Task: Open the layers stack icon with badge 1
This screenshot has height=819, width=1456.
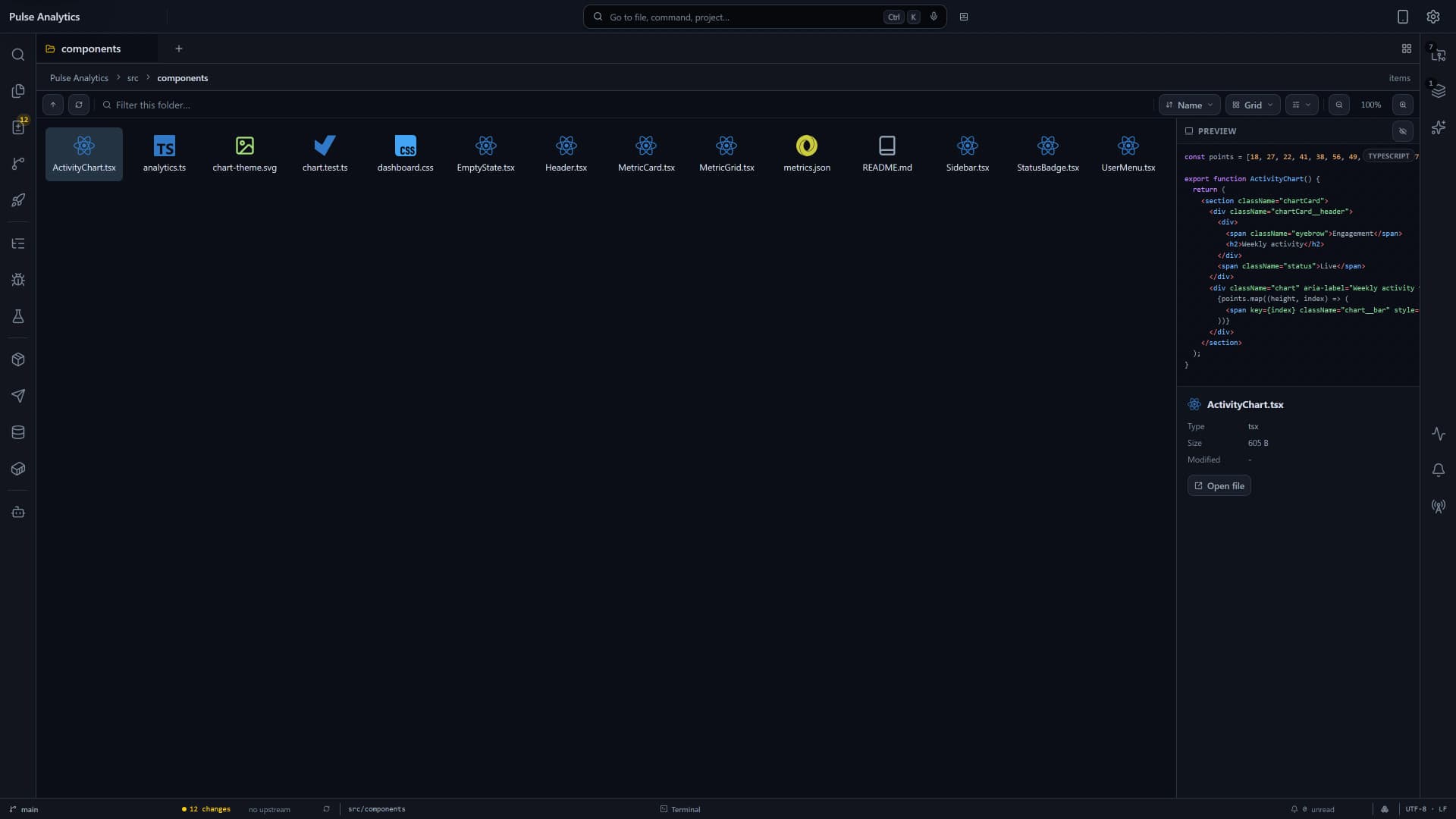Action: point(1439,91)
